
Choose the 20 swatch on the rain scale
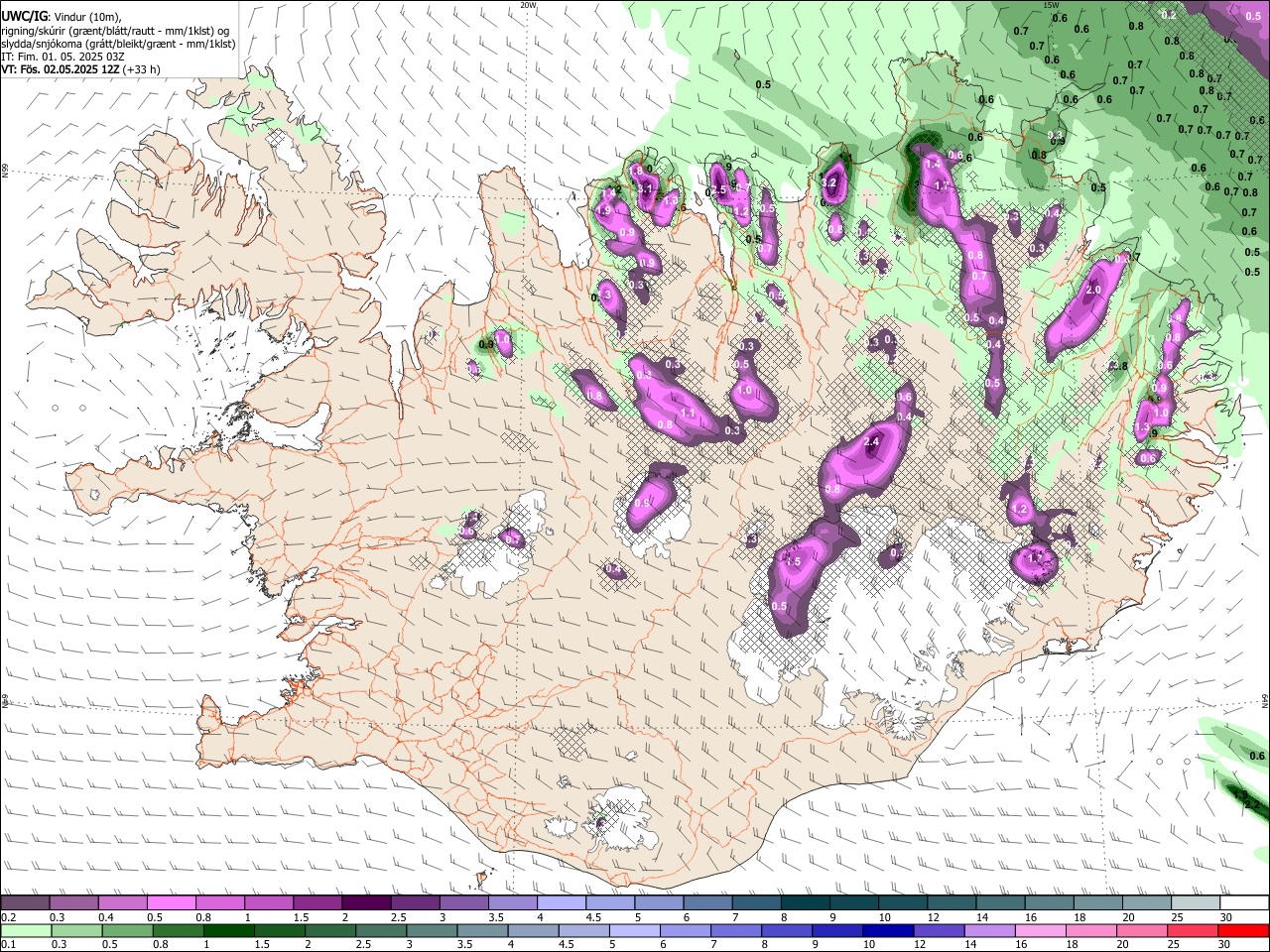tap(1142, 930)
